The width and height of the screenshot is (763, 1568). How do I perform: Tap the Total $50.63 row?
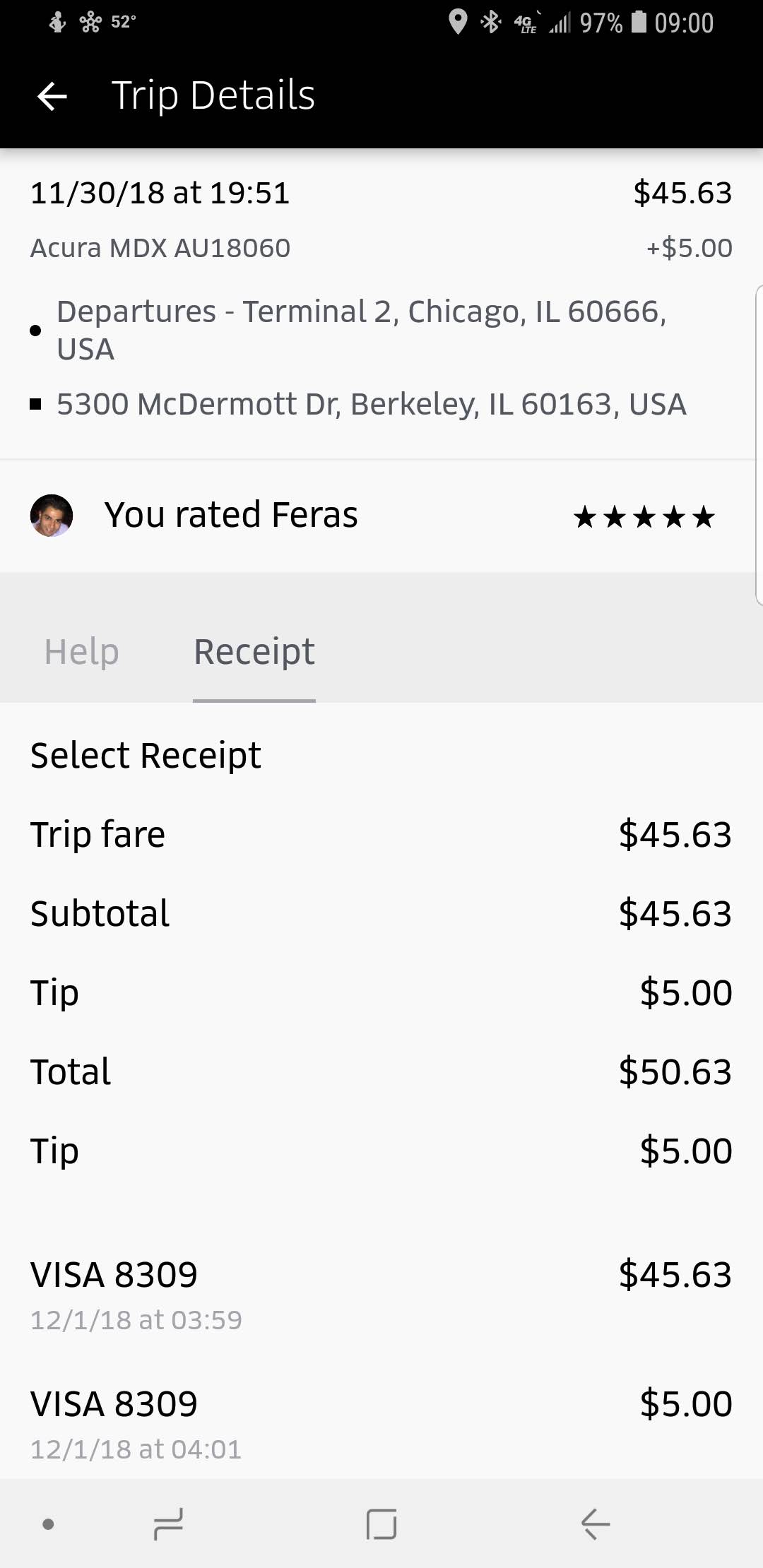pyautogui.click(x=381, y=1071)
